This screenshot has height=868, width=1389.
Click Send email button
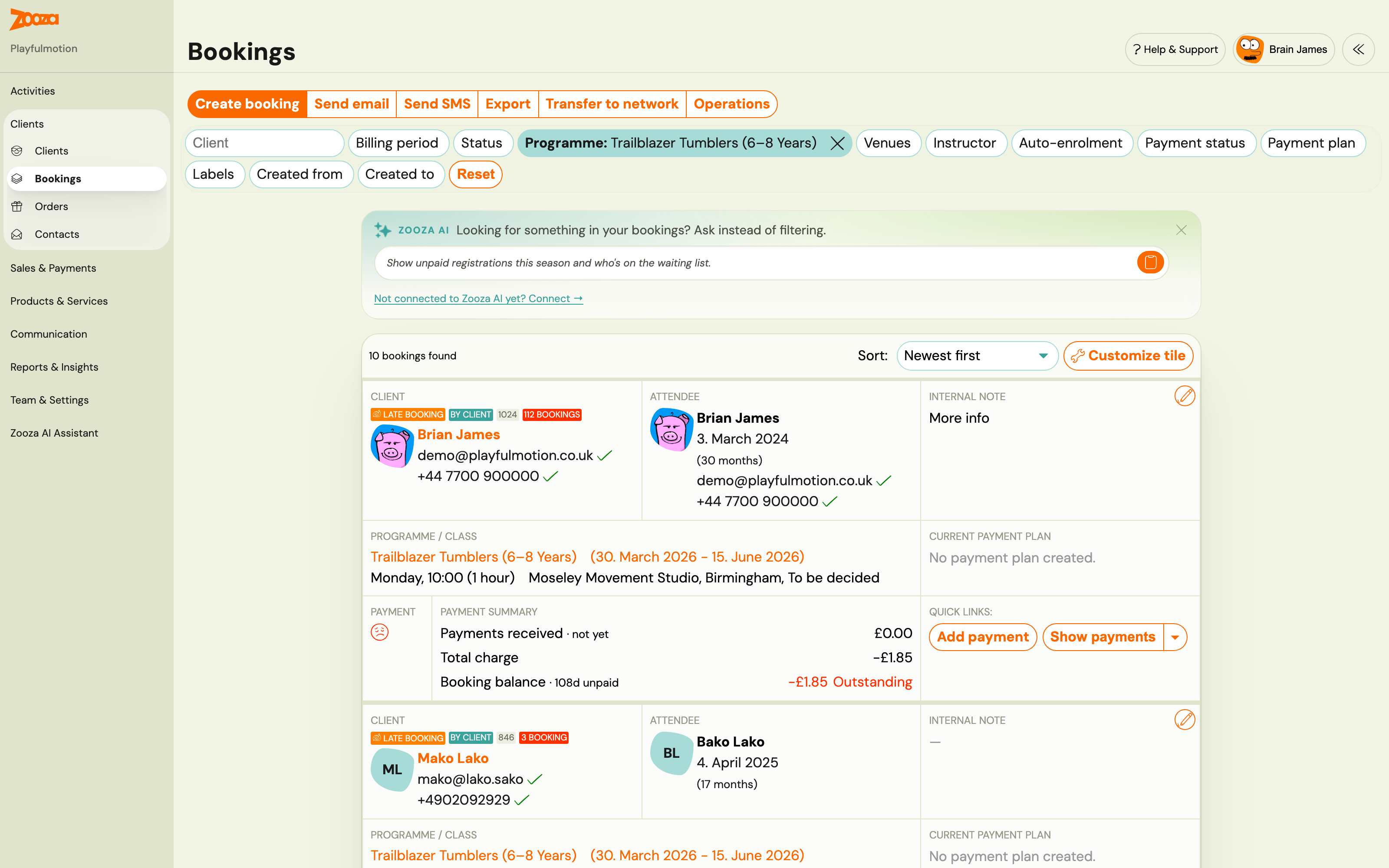[351, 104]
